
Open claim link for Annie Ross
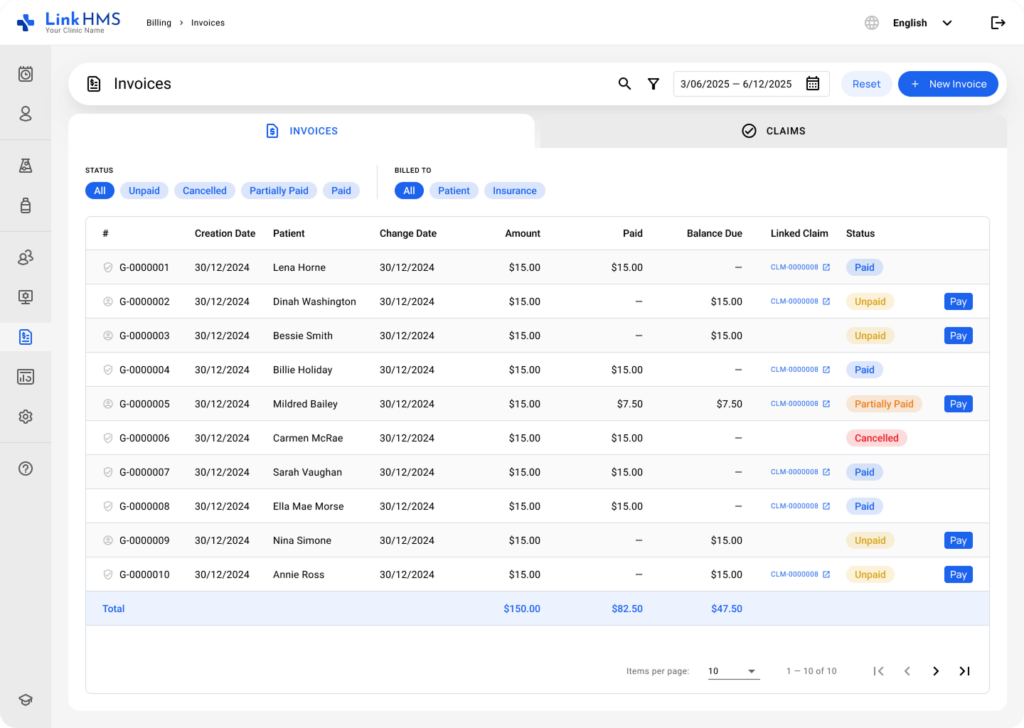[800, 575]
